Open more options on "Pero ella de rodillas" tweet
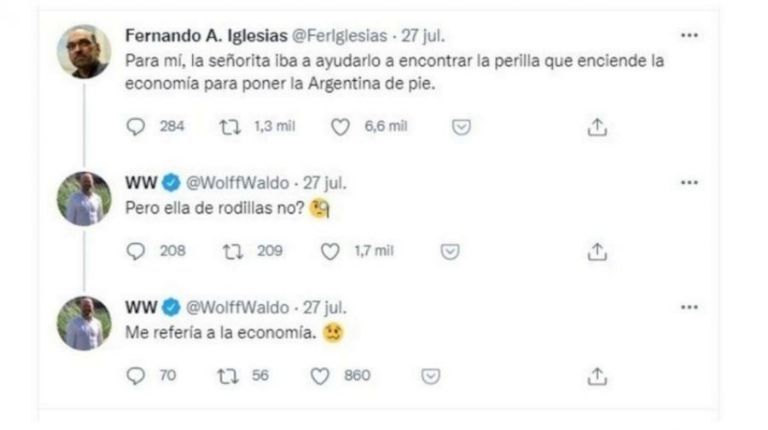The height and width of the screenshot is (430, 768). (x=689, y=183)
